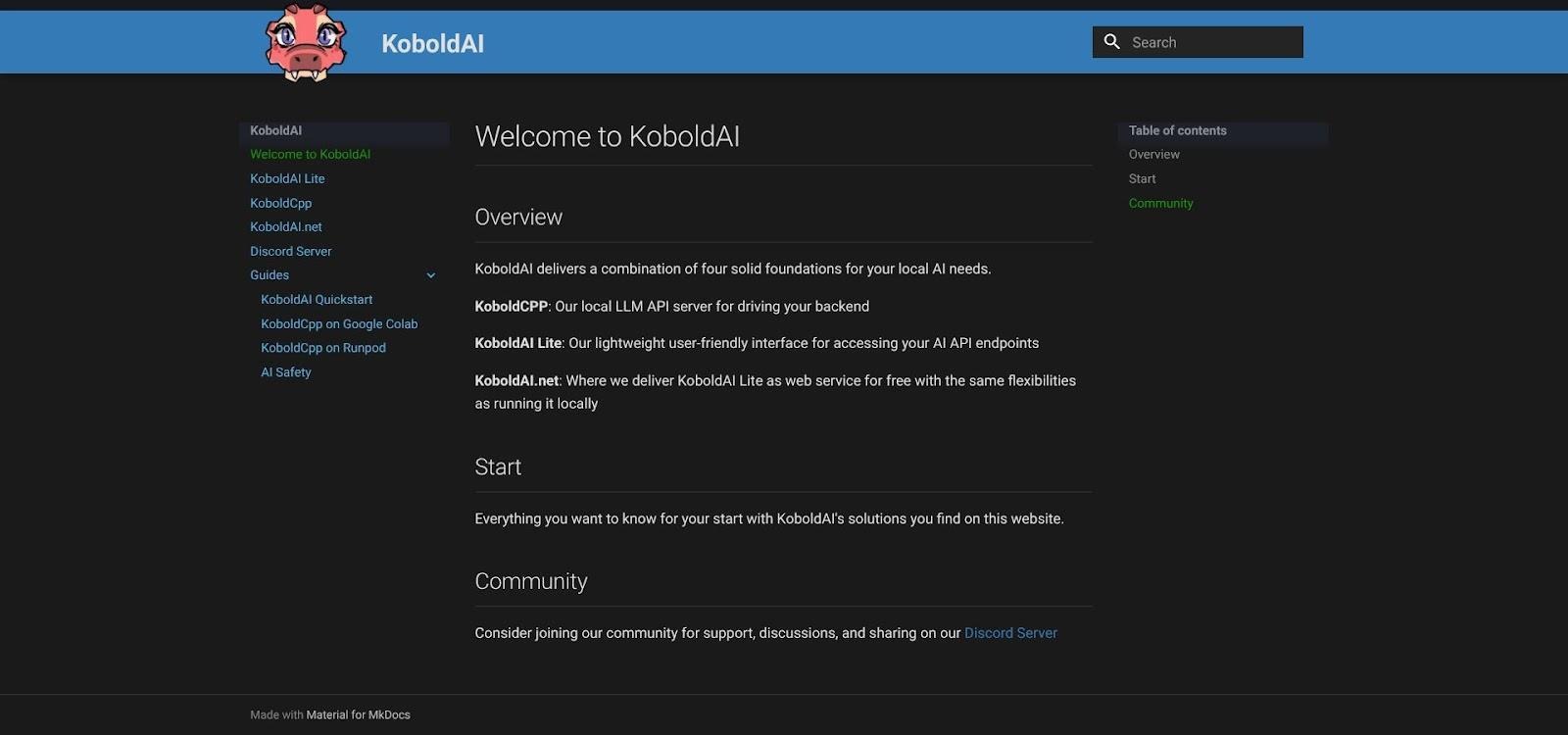Click the KoboldAI header title
Image resolution: width=1568 pixels, height=735 pixels.
point(432,43)
